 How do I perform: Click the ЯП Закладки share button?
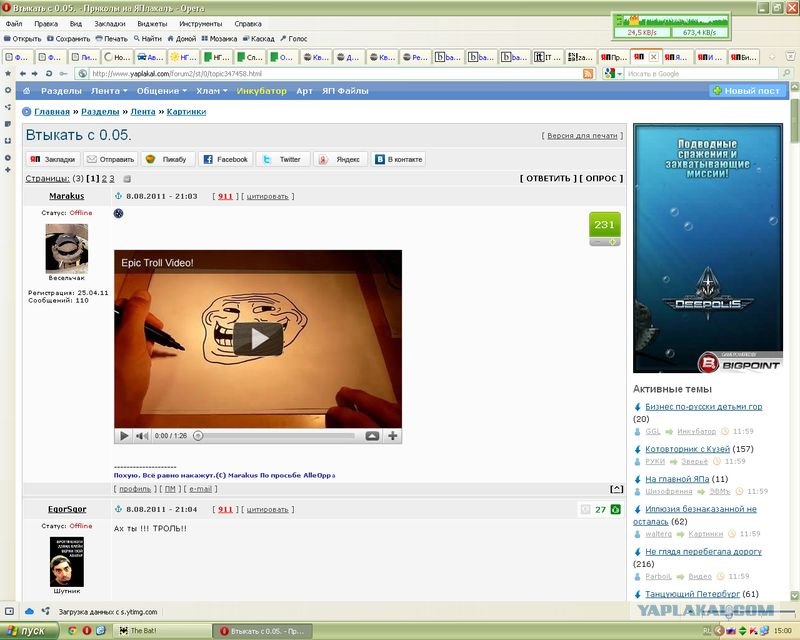[53, 159]
